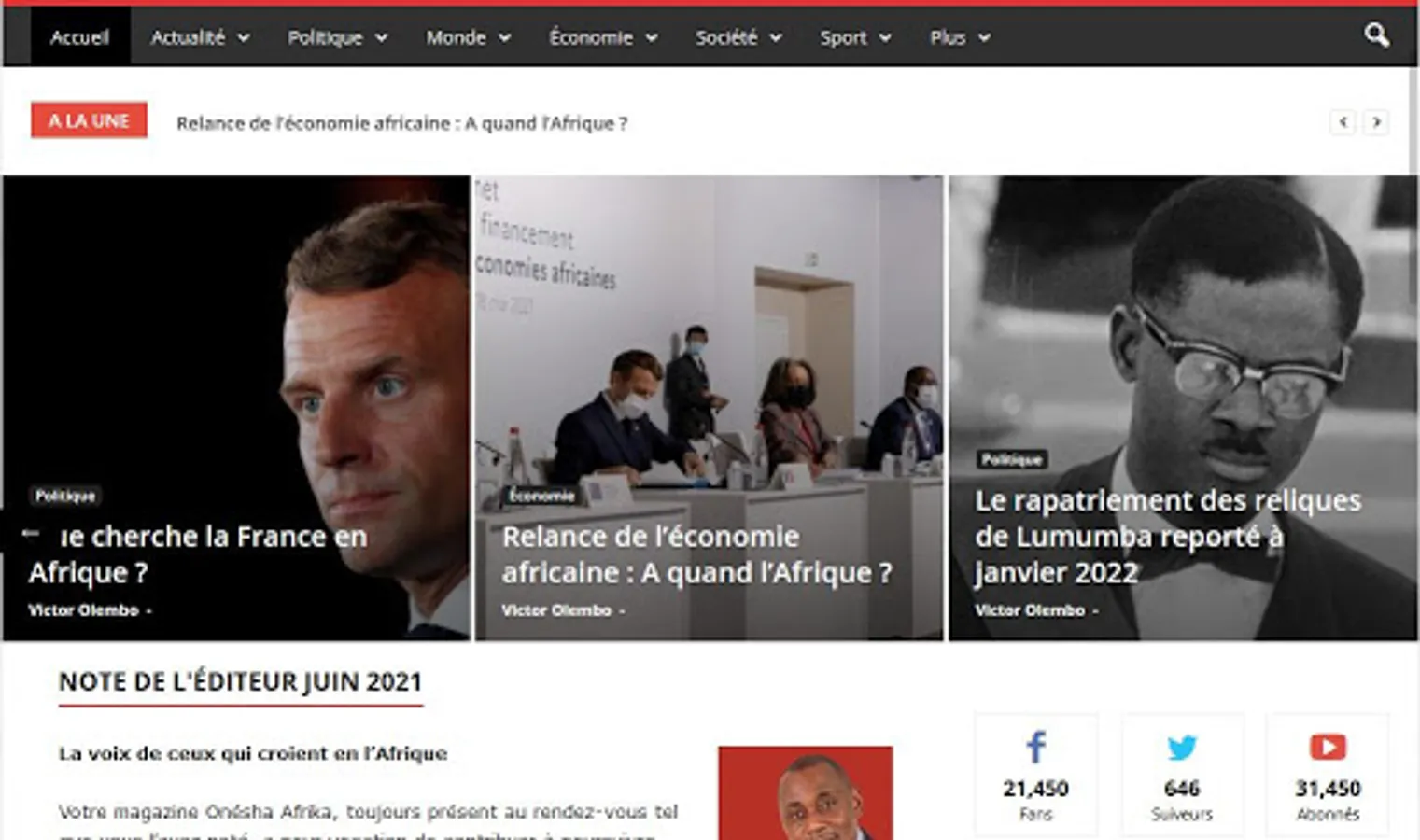The width and height of the screenshot is (1420, 840).
Task: Open author Victor Olembo under Lumumba article
Action: coord(1030,610)
